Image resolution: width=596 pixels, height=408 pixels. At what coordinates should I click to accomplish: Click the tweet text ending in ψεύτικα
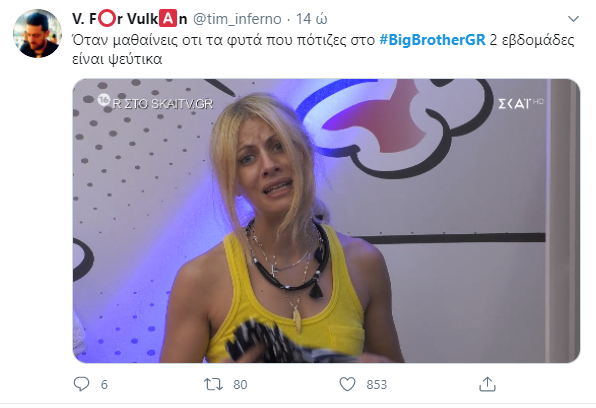(x=323, y=49)
